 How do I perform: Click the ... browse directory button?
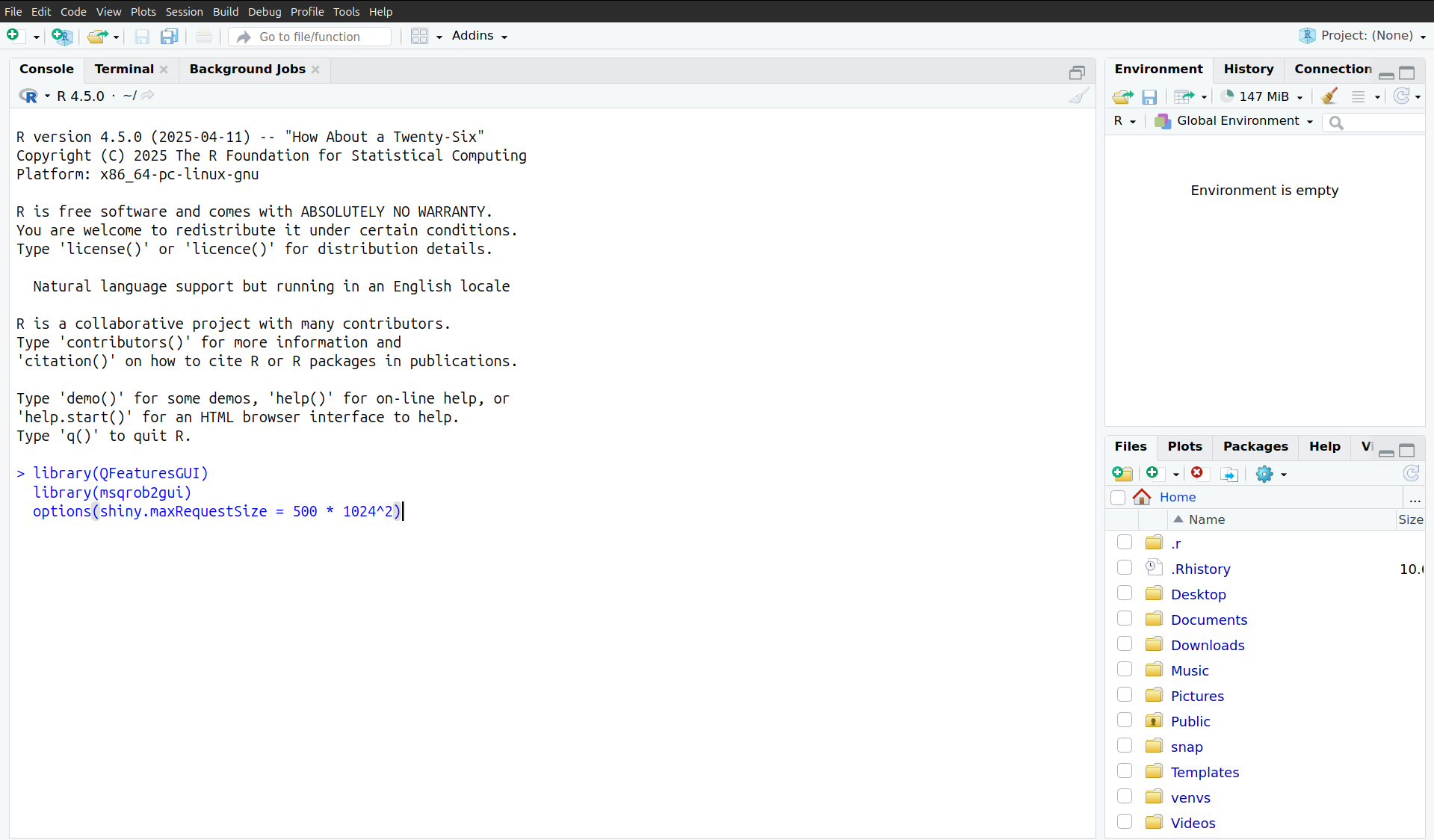click(x=1415, y=498)
